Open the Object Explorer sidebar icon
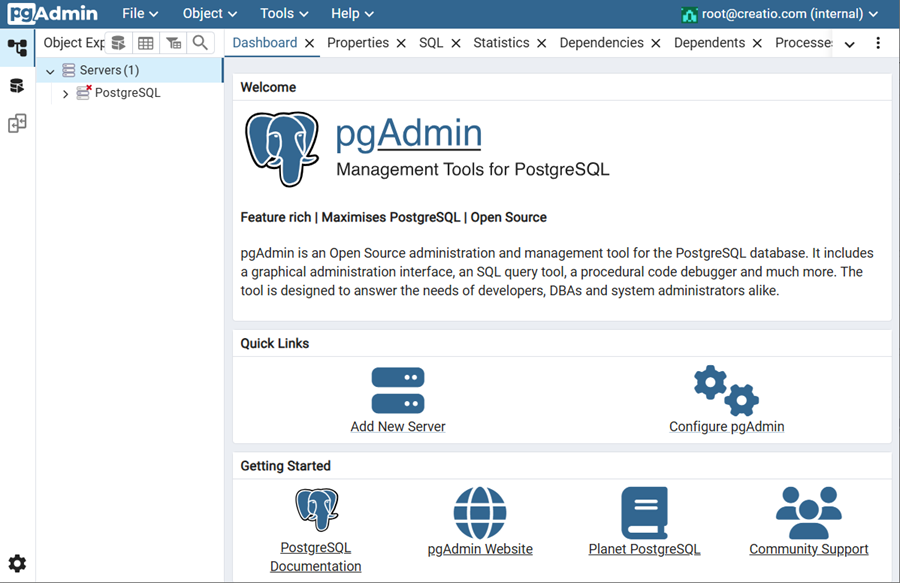The width and height of the screenshot is (900, 583). (x=17, y=47)
